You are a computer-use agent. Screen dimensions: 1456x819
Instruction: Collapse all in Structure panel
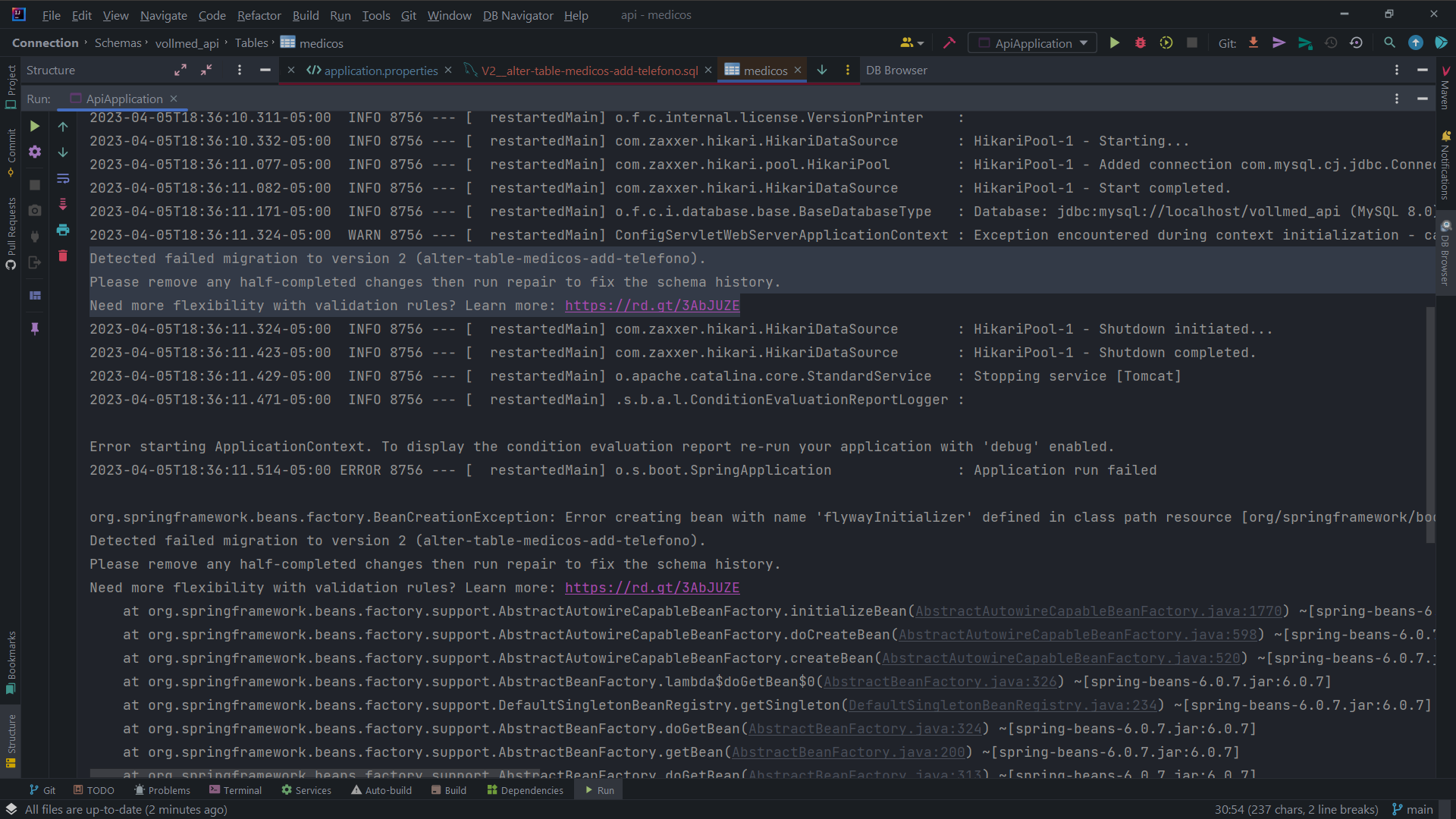(x=206, y=70)
